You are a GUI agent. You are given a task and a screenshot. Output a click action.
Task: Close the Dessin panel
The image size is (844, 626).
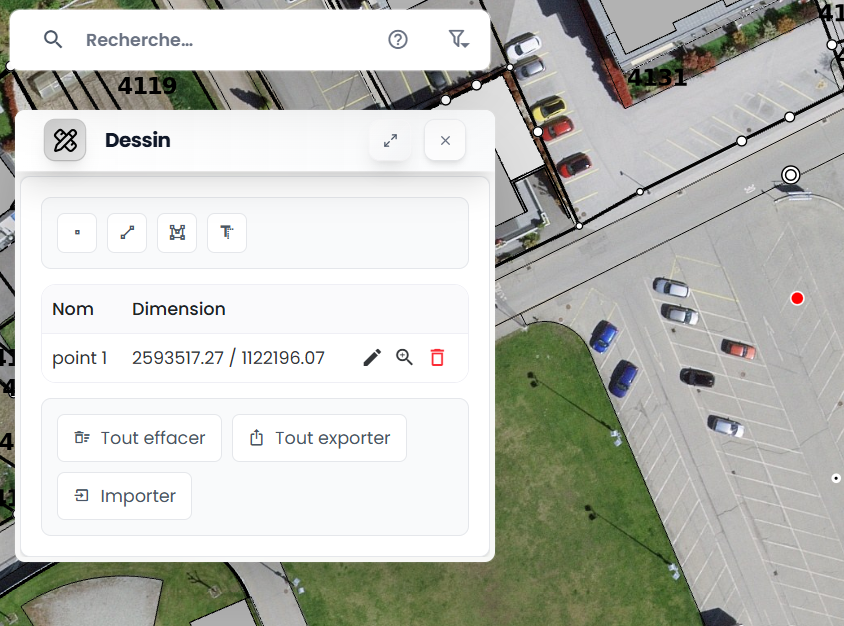click(445, 140)
